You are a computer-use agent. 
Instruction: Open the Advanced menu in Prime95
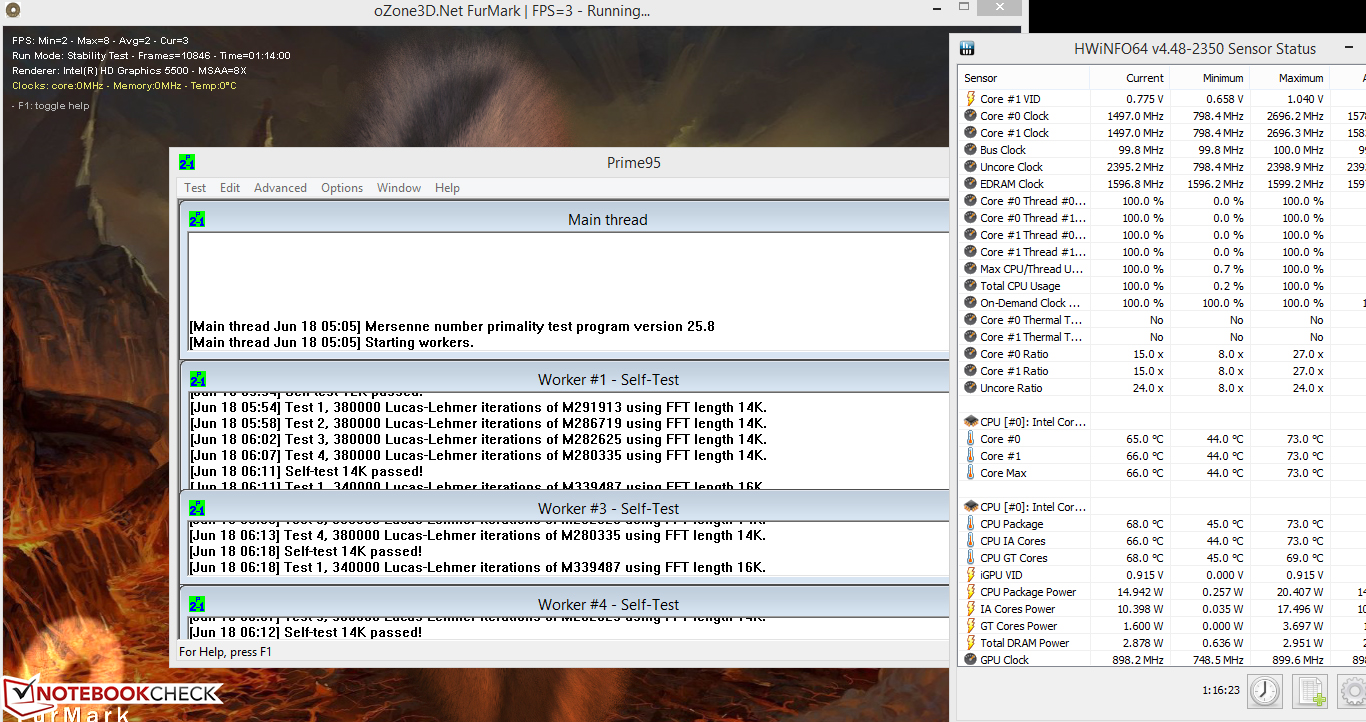pos(280,188)
